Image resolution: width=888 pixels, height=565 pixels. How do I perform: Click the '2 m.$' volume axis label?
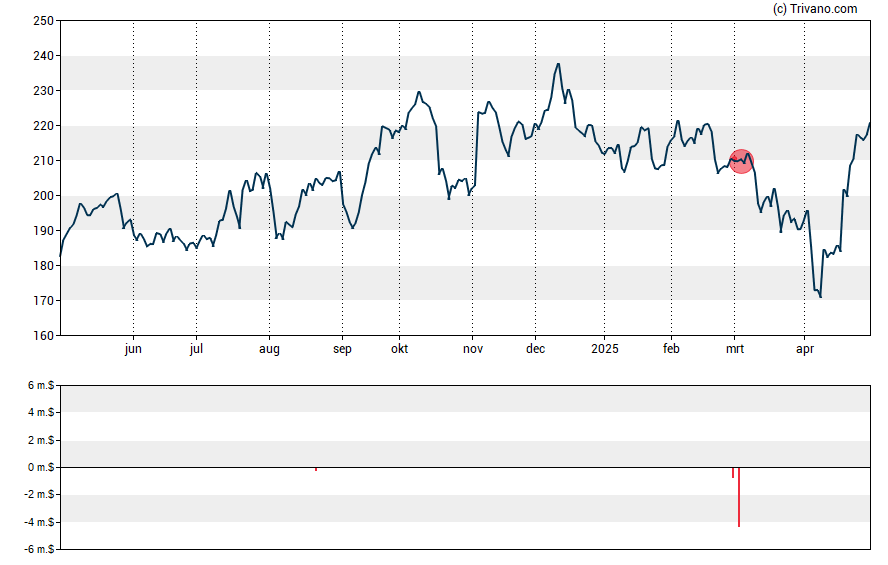coord(41,440)
